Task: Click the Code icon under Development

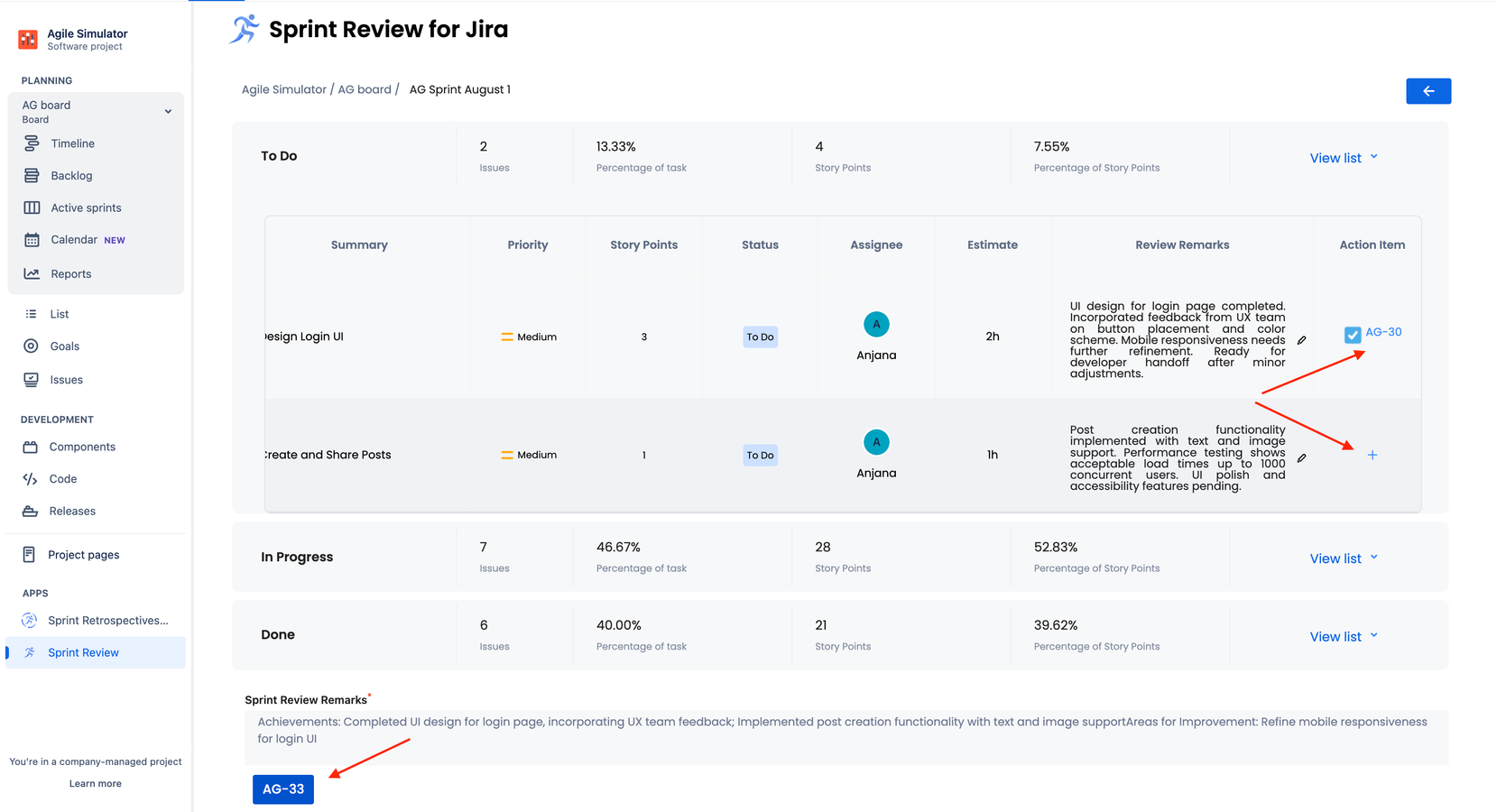Action: pyautogui.click(x=30, y=479)
